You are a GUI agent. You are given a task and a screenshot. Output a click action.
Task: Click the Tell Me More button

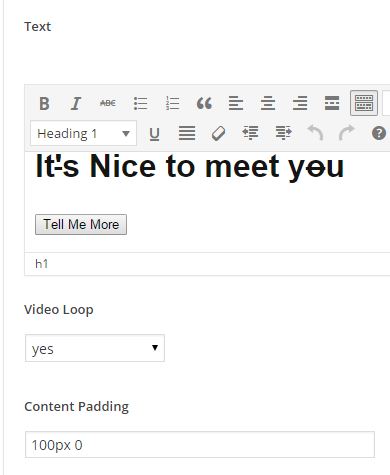pos(81,224)
